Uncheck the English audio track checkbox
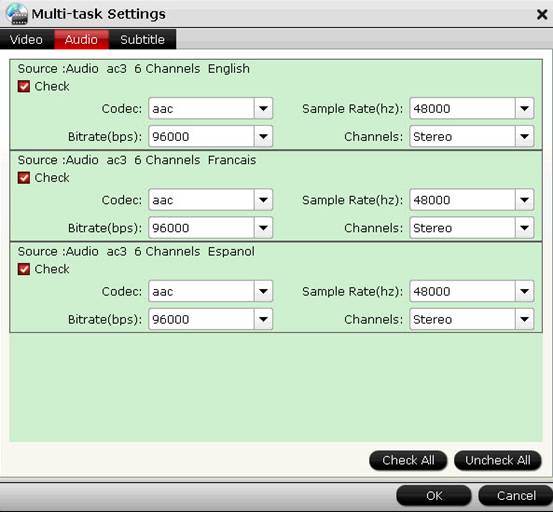This screenshot has width=553, height=512. click(x=24, y=86)
